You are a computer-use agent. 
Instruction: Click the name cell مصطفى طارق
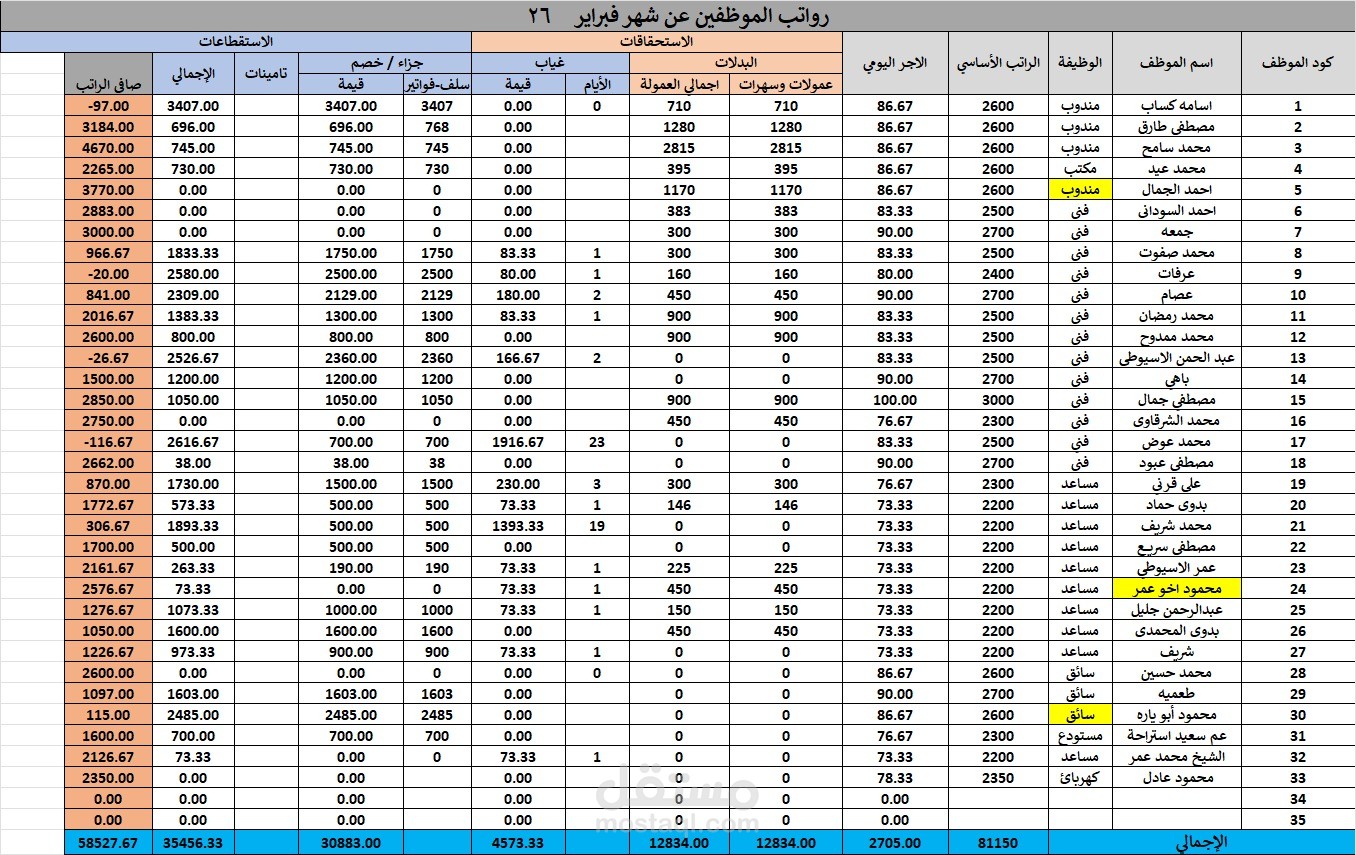pos(1176,127)
